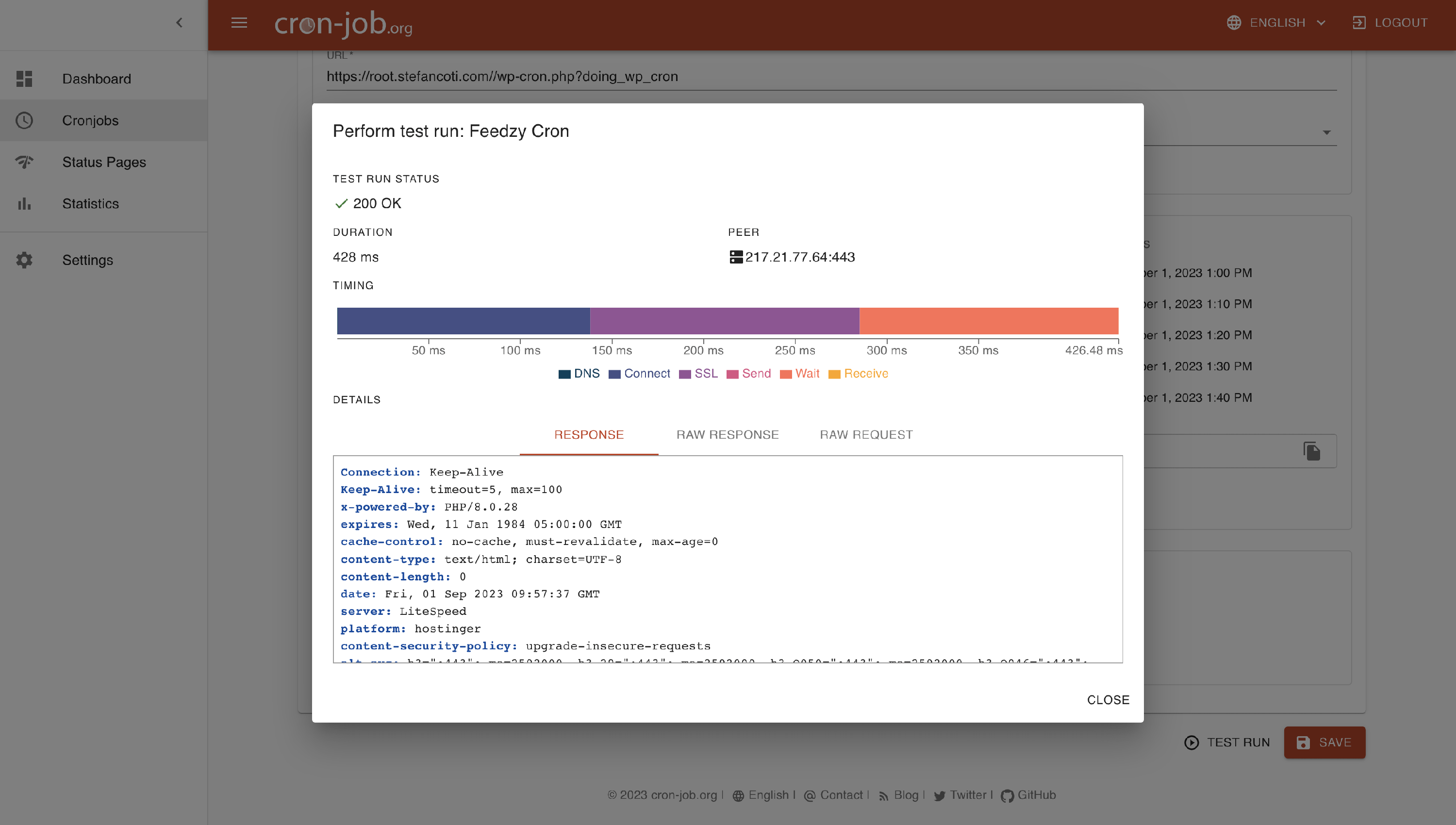The image size is (1456, 825).
Task: Click the Status Pages signal icon
Action: click(24, 162)
